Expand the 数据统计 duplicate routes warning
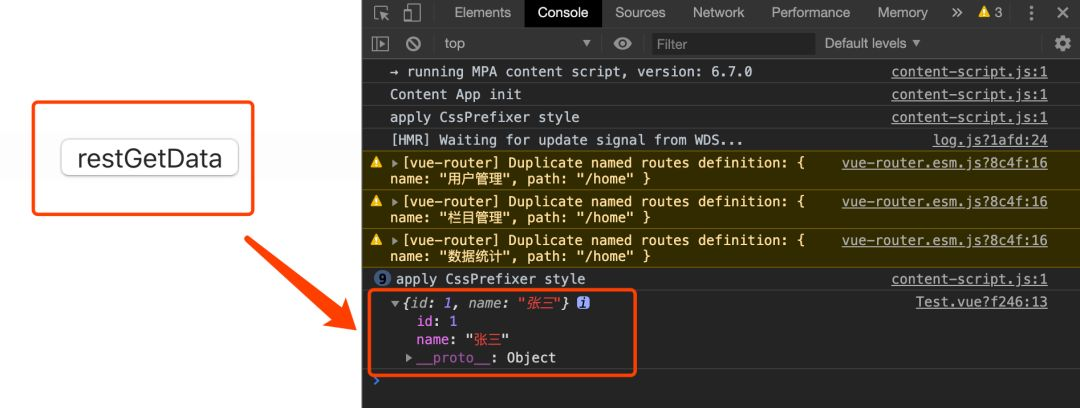Viewport: 1080px width, 408px height. [x=395, y=241]
